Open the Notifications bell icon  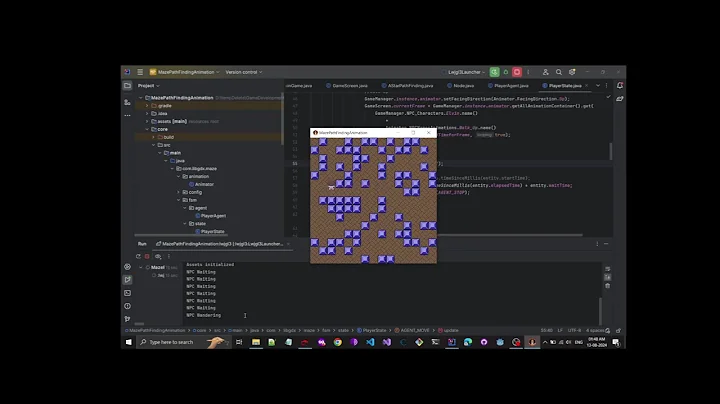tap(620, 85)
